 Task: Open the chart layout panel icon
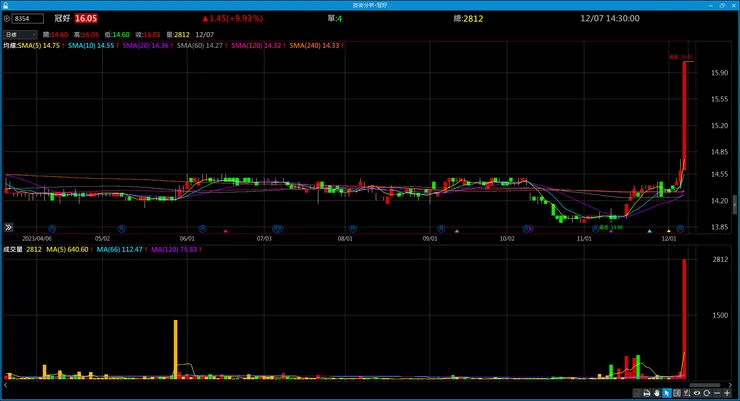677,393
